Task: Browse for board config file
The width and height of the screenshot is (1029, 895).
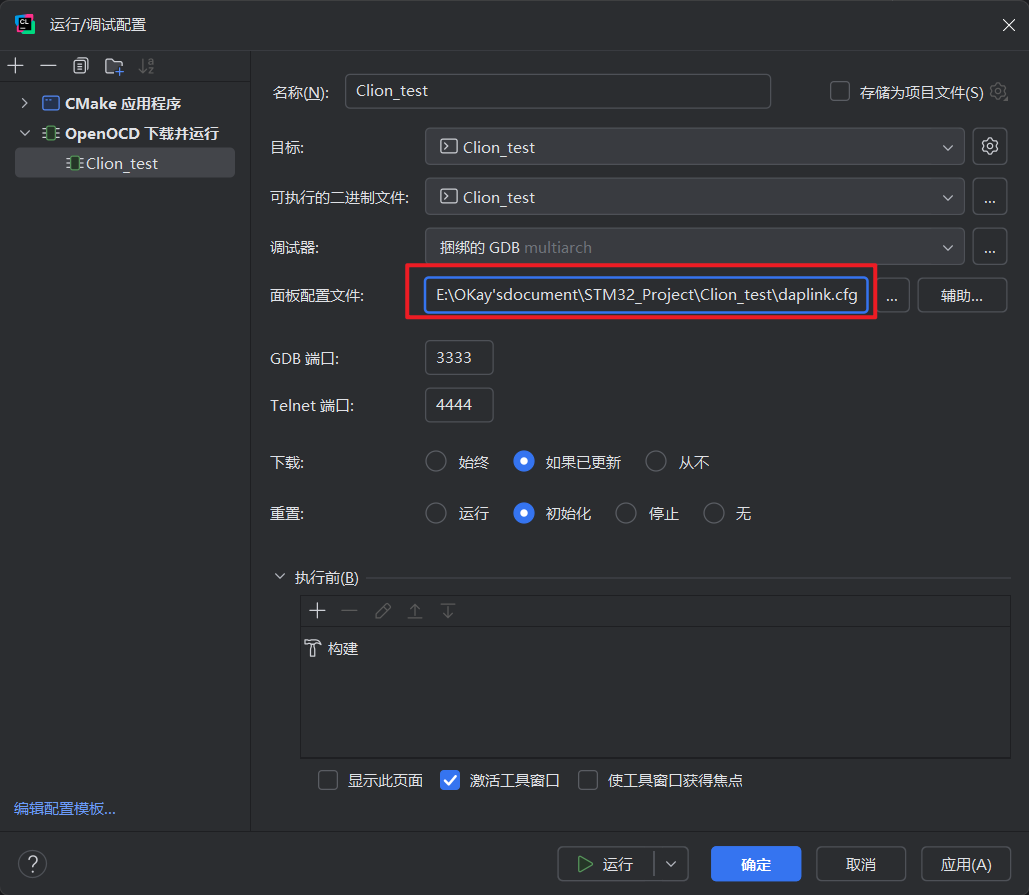Action: 892,295
